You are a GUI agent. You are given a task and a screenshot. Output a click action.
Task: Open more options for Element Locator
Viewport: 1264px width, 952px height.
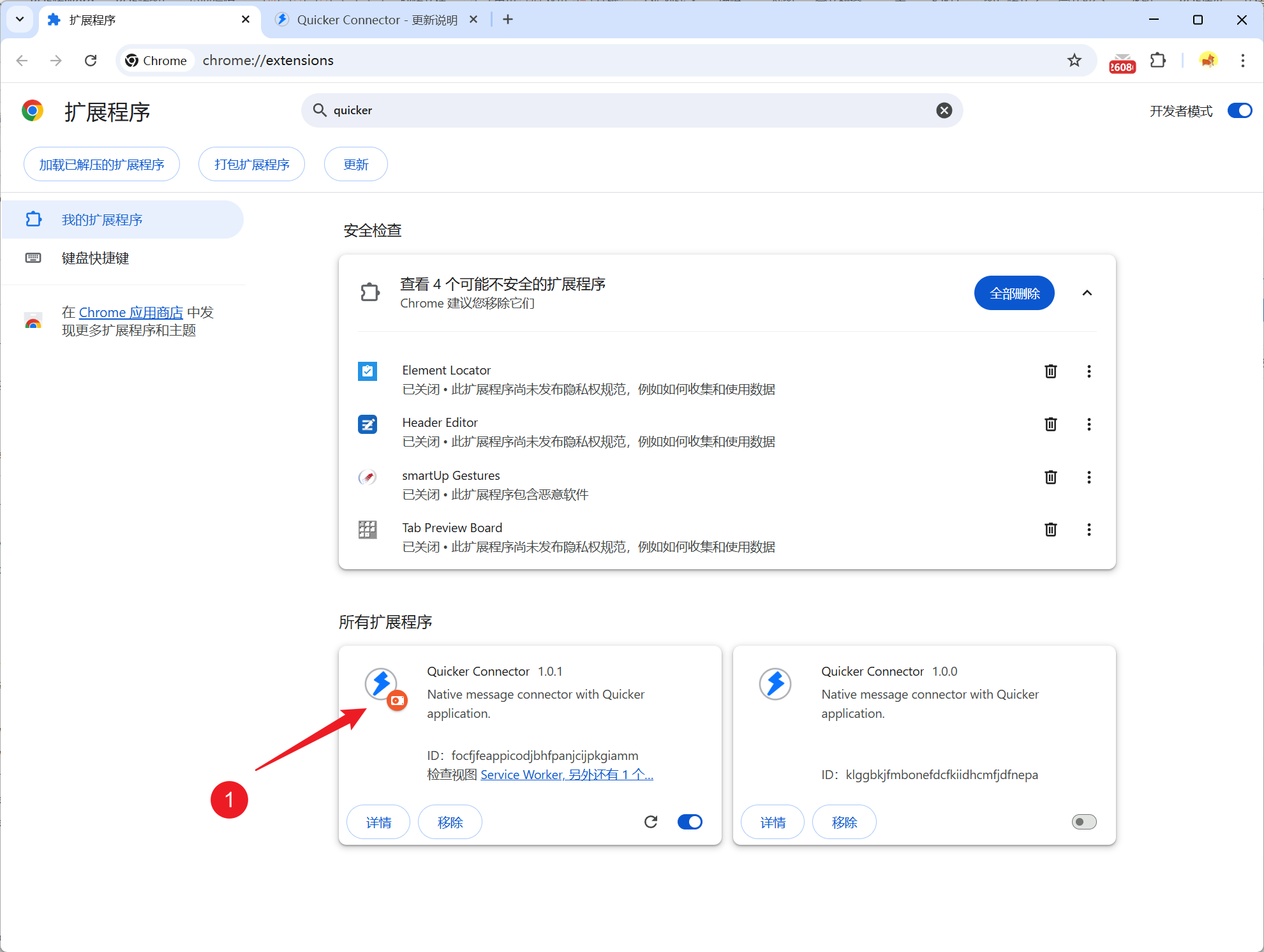click(1089, 371)
